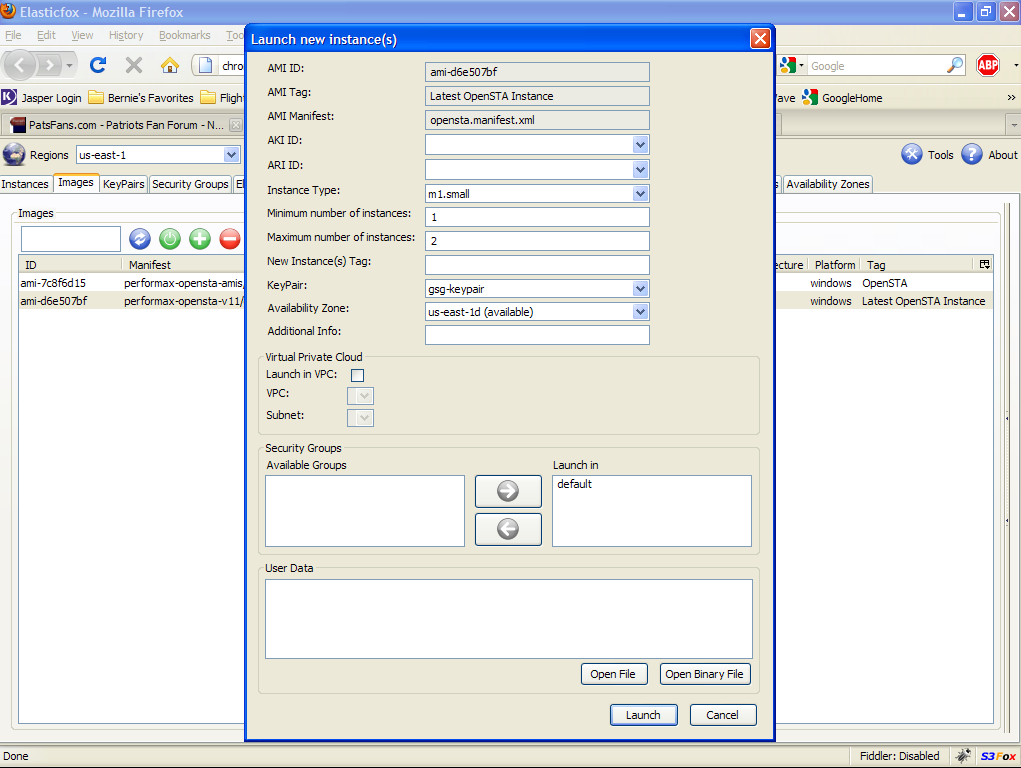The image size is (1021, 768).
Task: Move group right with arrow button
Action: click(x=508, y=491)
